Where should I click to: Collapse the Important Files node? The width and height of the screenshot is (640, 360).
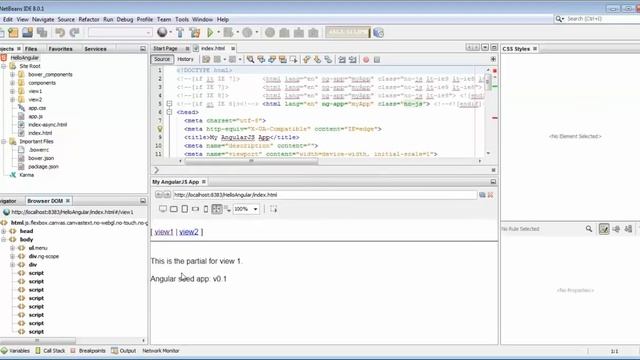tap(4, 142)
